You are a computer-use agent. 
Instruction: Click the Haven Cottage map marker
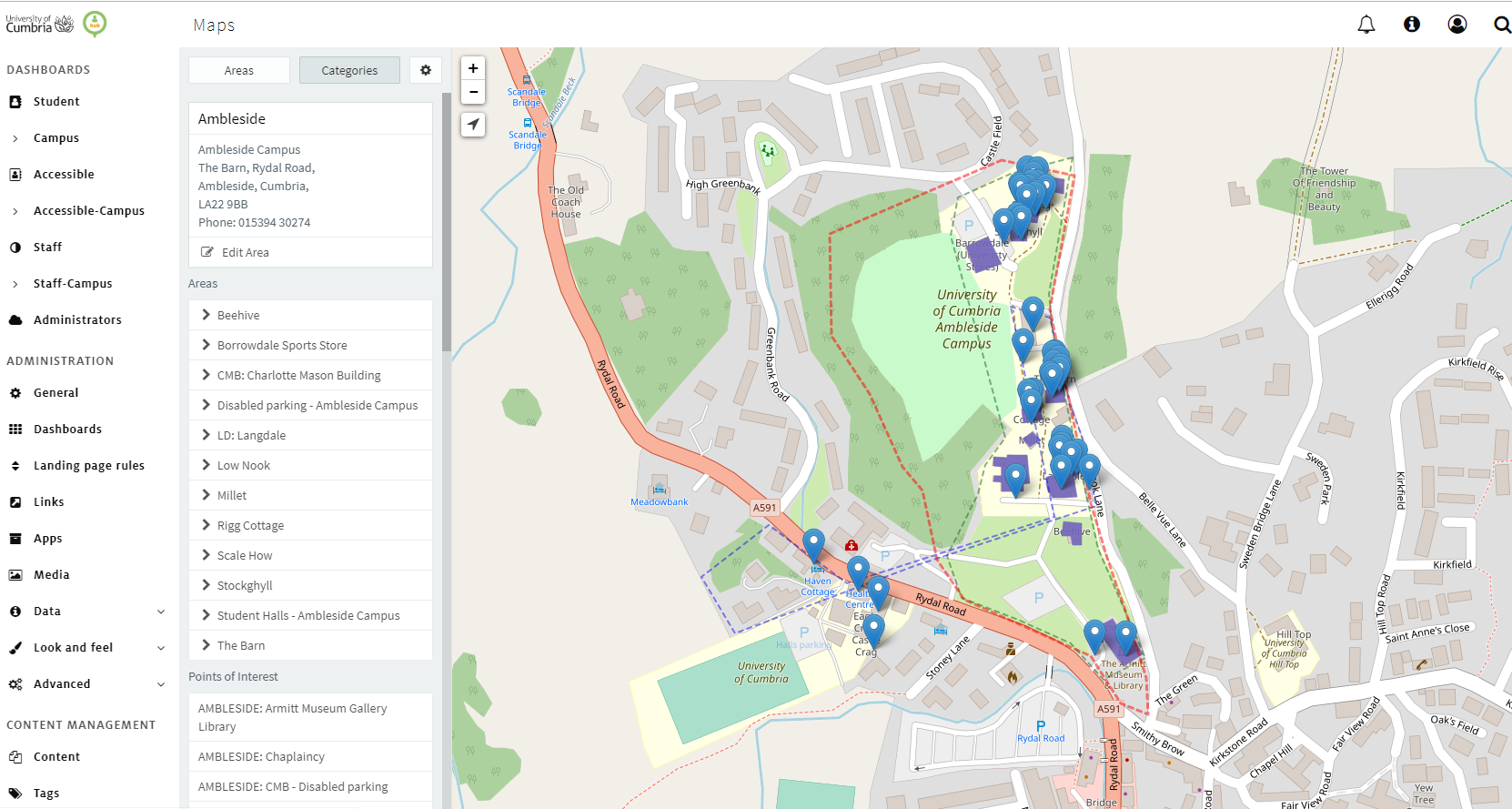coord(813,545)
